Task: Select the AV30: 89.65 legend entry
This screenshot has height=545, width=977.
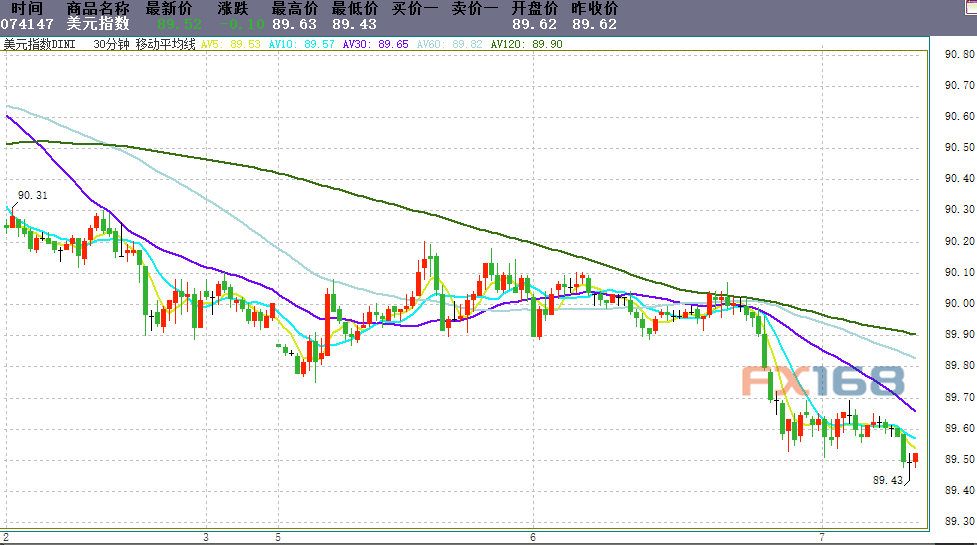Action: 376,44
